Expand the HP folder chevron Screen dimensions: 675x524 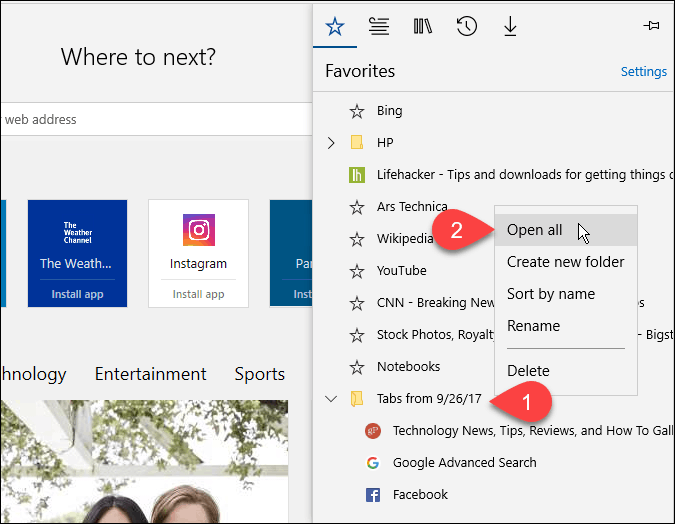click(331, 143)
